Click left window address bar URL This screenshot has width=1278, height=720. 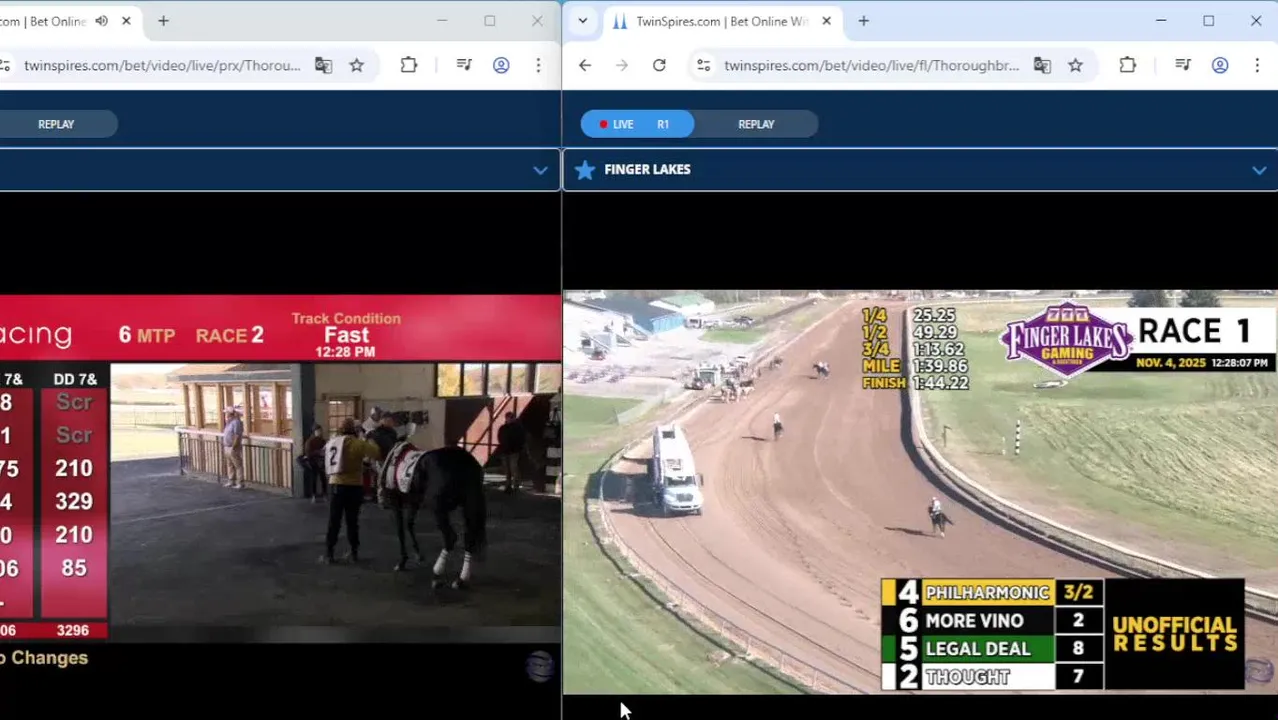(x=162, y=65)
